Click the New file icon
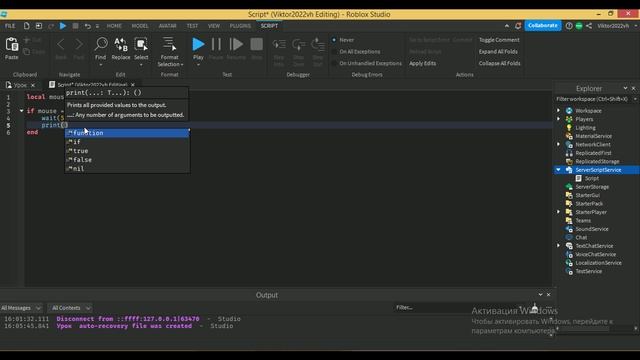640x360 pixels. click(27, 26)
